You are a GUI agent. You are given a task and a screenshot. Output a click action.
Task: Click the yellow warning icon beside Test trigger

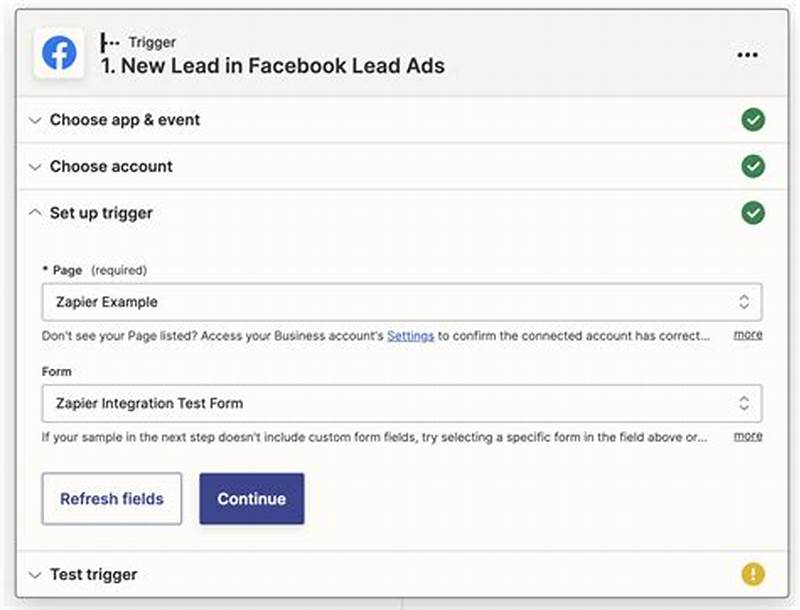[753, 574]
